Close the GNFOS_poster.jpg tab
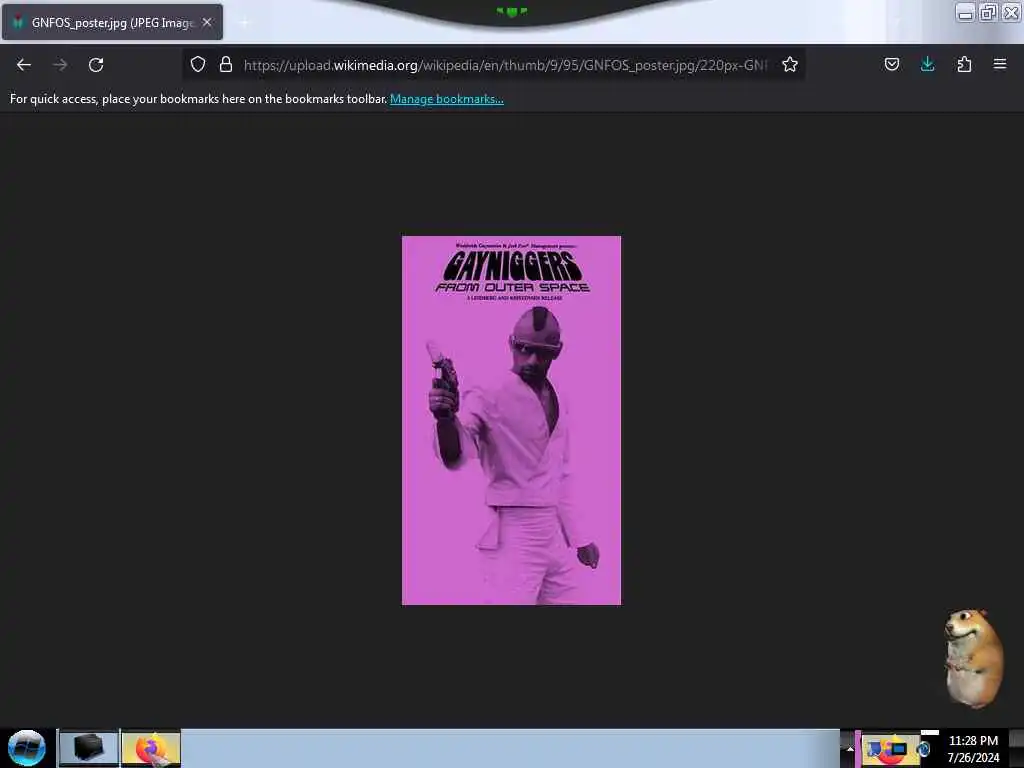This screenshot has height=768, width=1024. 207,22
